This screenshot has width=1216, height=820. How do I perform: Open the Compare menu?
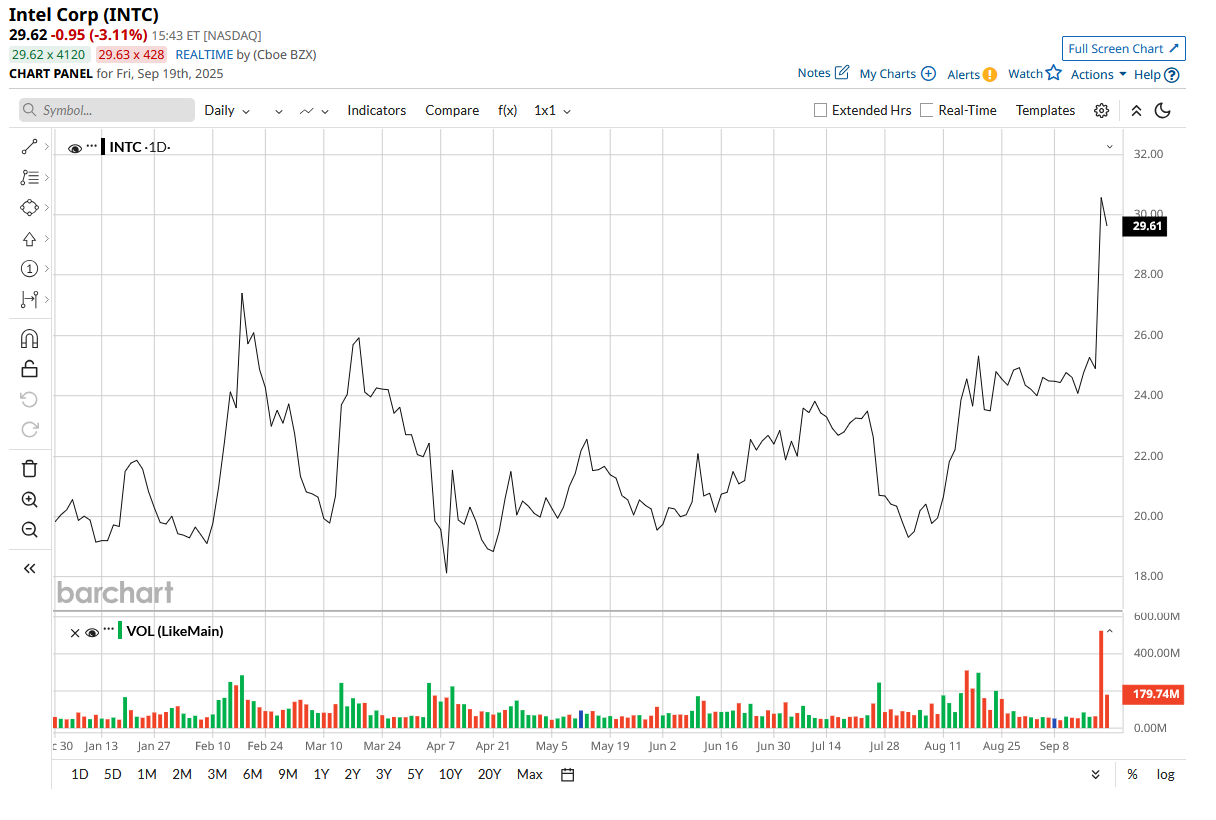coord(452,110)
